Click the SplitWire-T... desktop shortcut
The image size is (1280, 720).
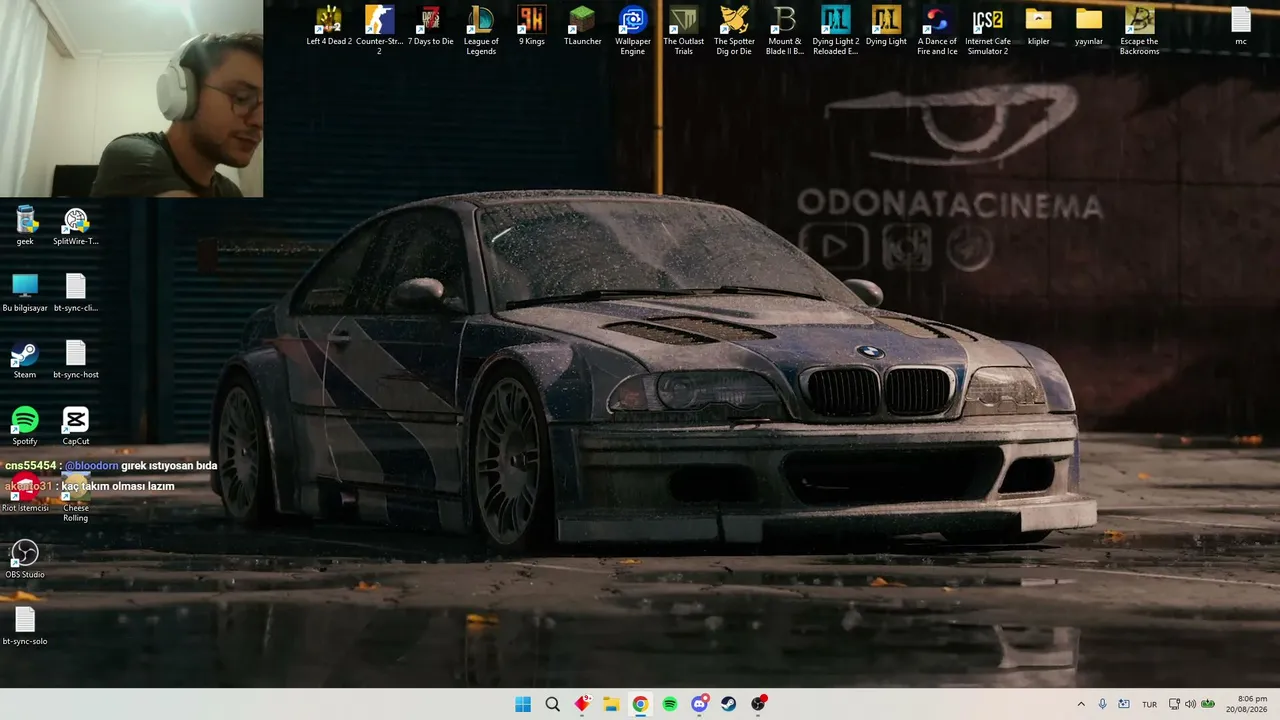point(76,226)
